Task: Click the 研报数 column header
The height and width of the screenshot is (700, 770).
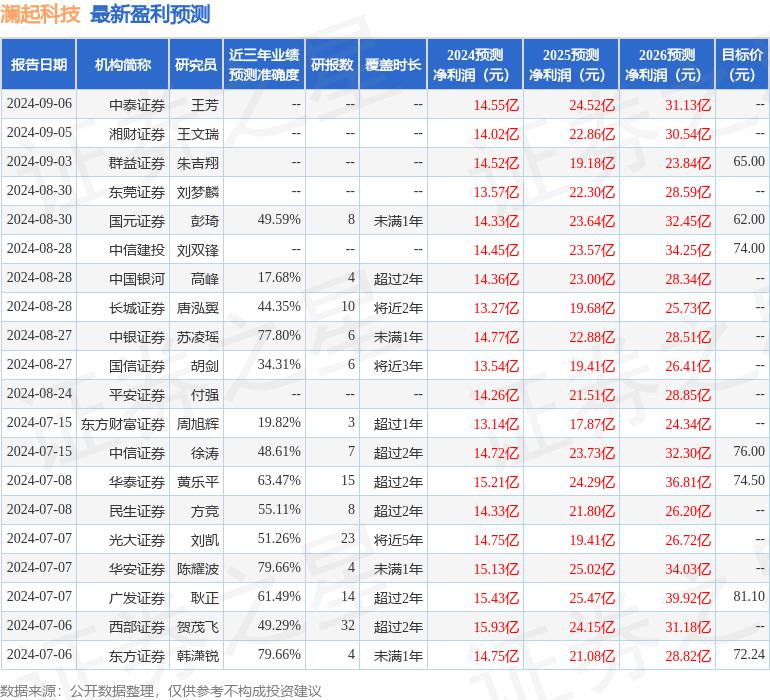Action: (x=332, y=64)
